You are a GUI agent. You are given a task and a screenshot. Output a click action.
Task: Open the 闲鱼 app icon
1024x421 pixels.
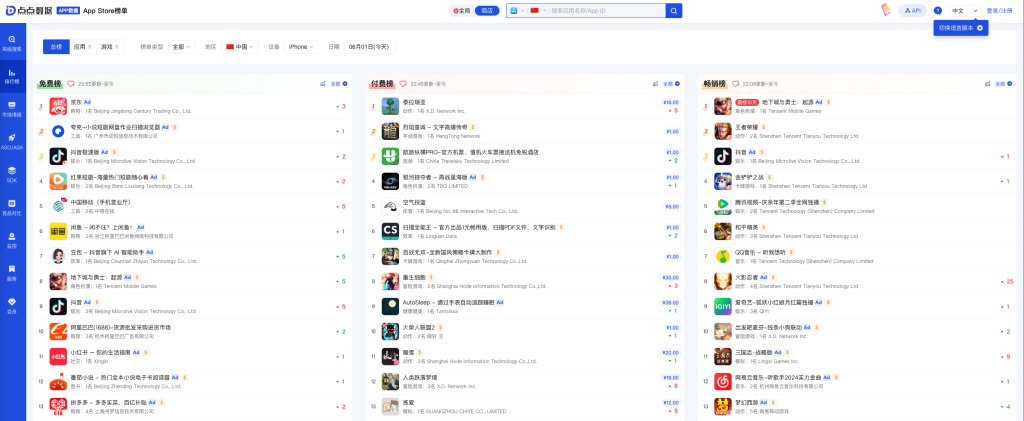[58, 231]
